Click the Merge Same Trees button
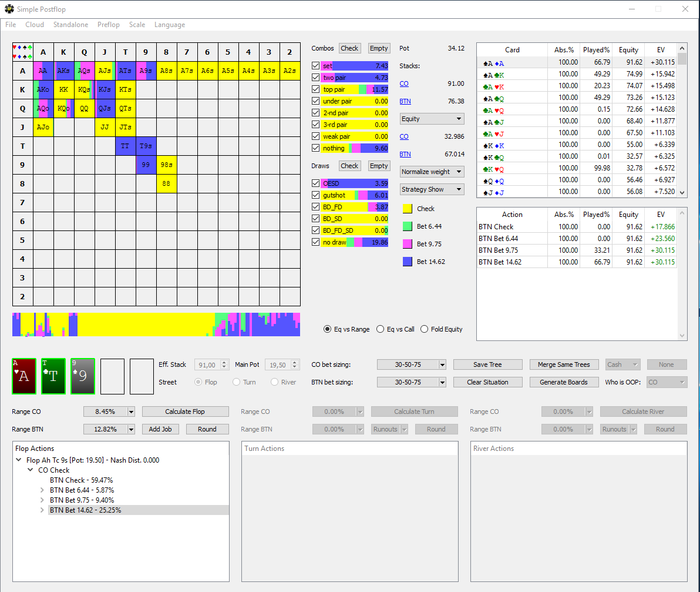700x592 pixels. point(564,365)
